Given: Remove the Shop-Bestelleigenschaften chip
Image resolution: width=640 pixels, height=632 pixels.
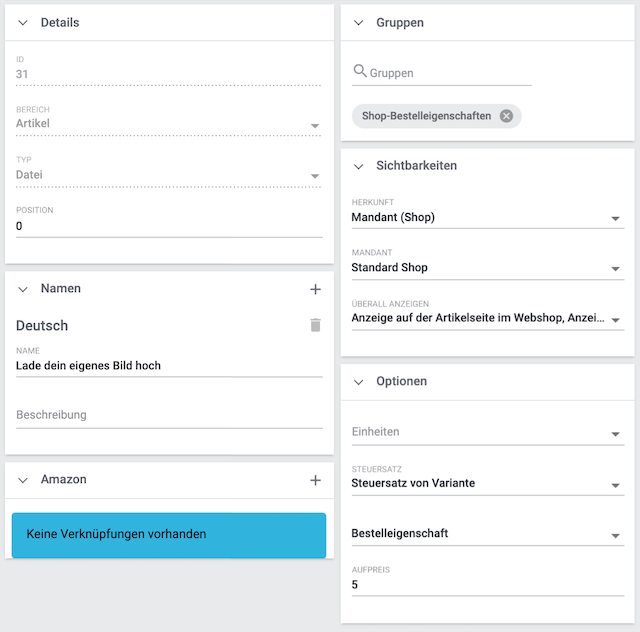Looking at the screenshot, I should point(506,116).
